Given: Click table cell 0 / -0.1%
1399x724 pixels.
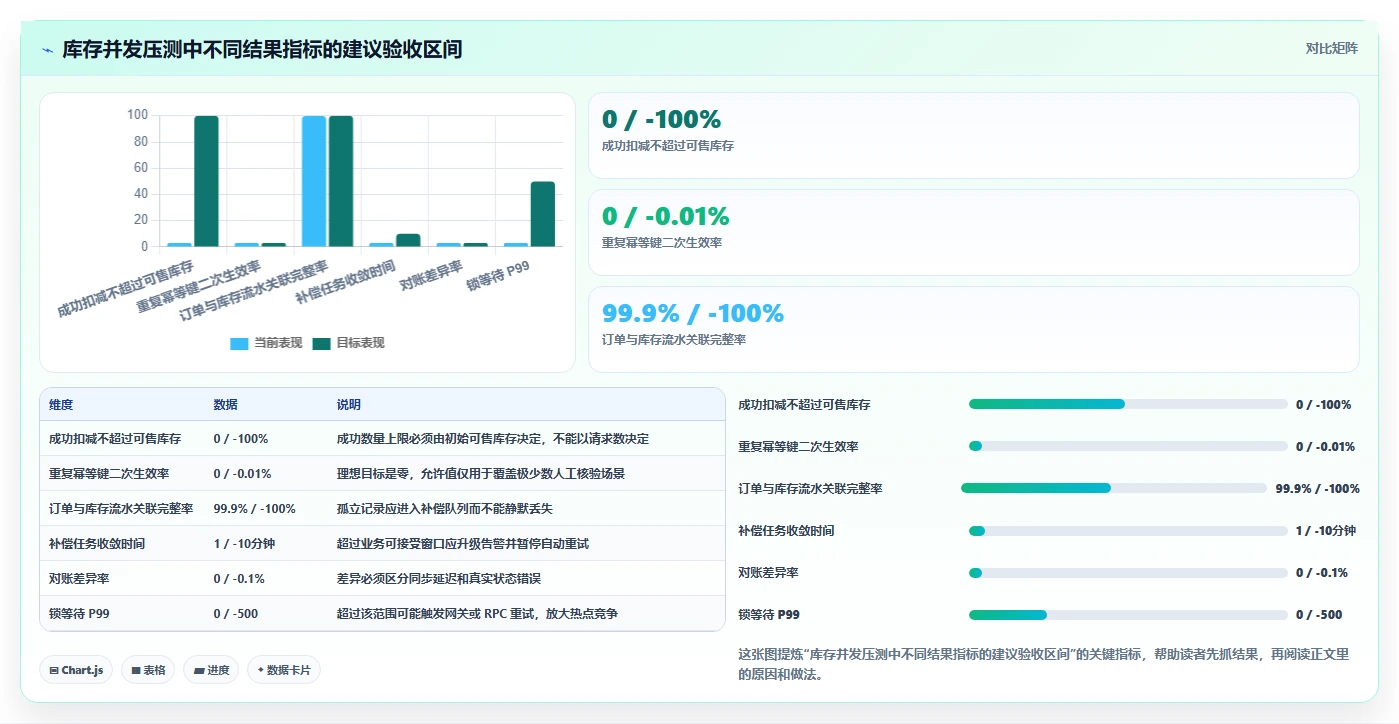Looking at the screenshot, I should [x=239, y=579].
